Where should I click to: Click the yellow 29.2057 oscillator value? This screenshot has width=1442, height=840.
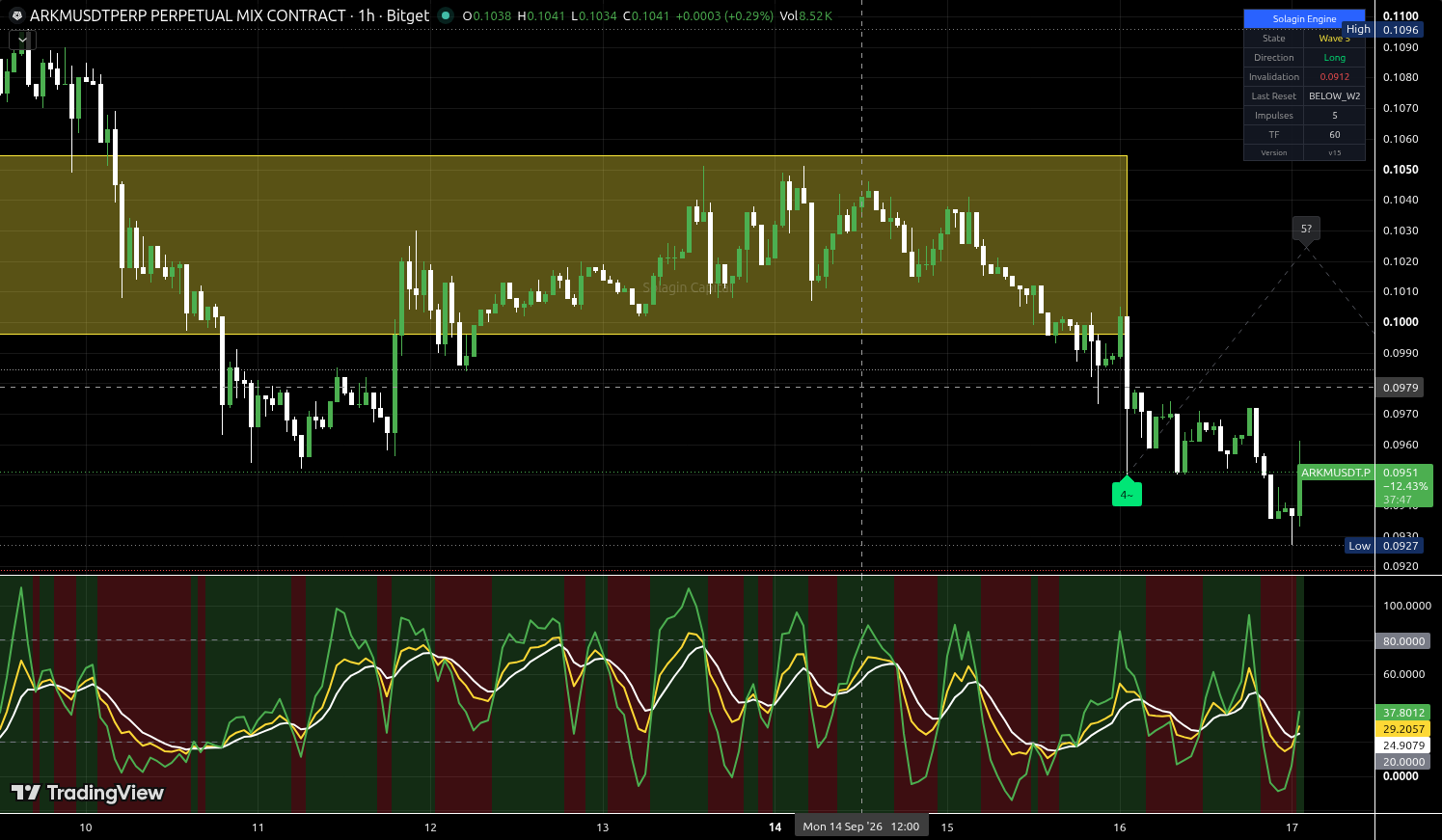[x=1403, y=729]
